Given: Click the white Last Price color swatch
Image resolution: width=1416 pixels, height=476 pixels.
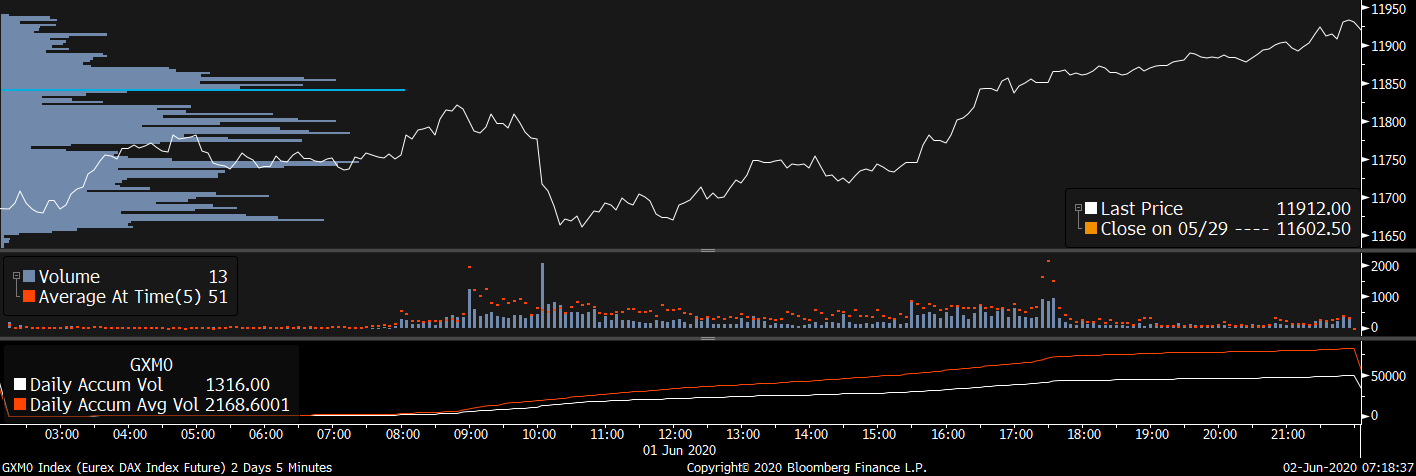Looking at the screenshot, I should tap(1091, 209).
